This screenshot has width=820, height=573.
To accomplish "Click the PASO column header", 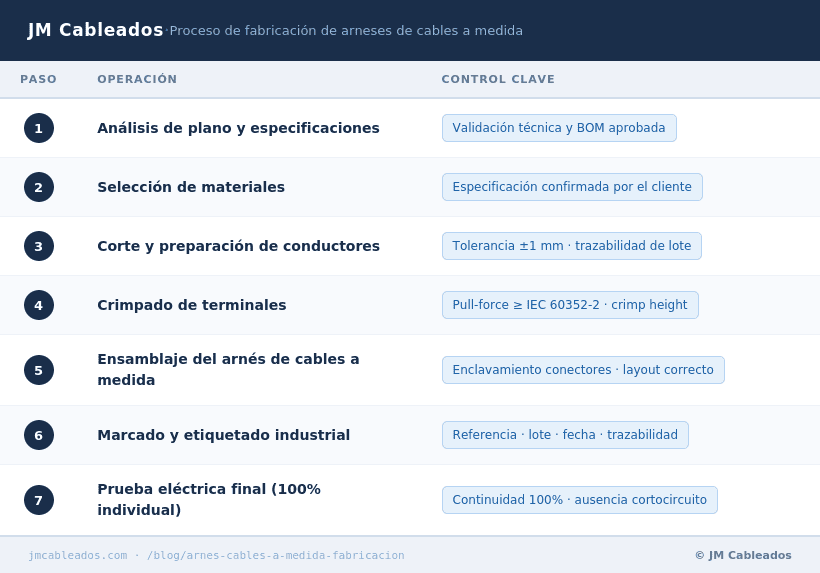I will point(38,79).
